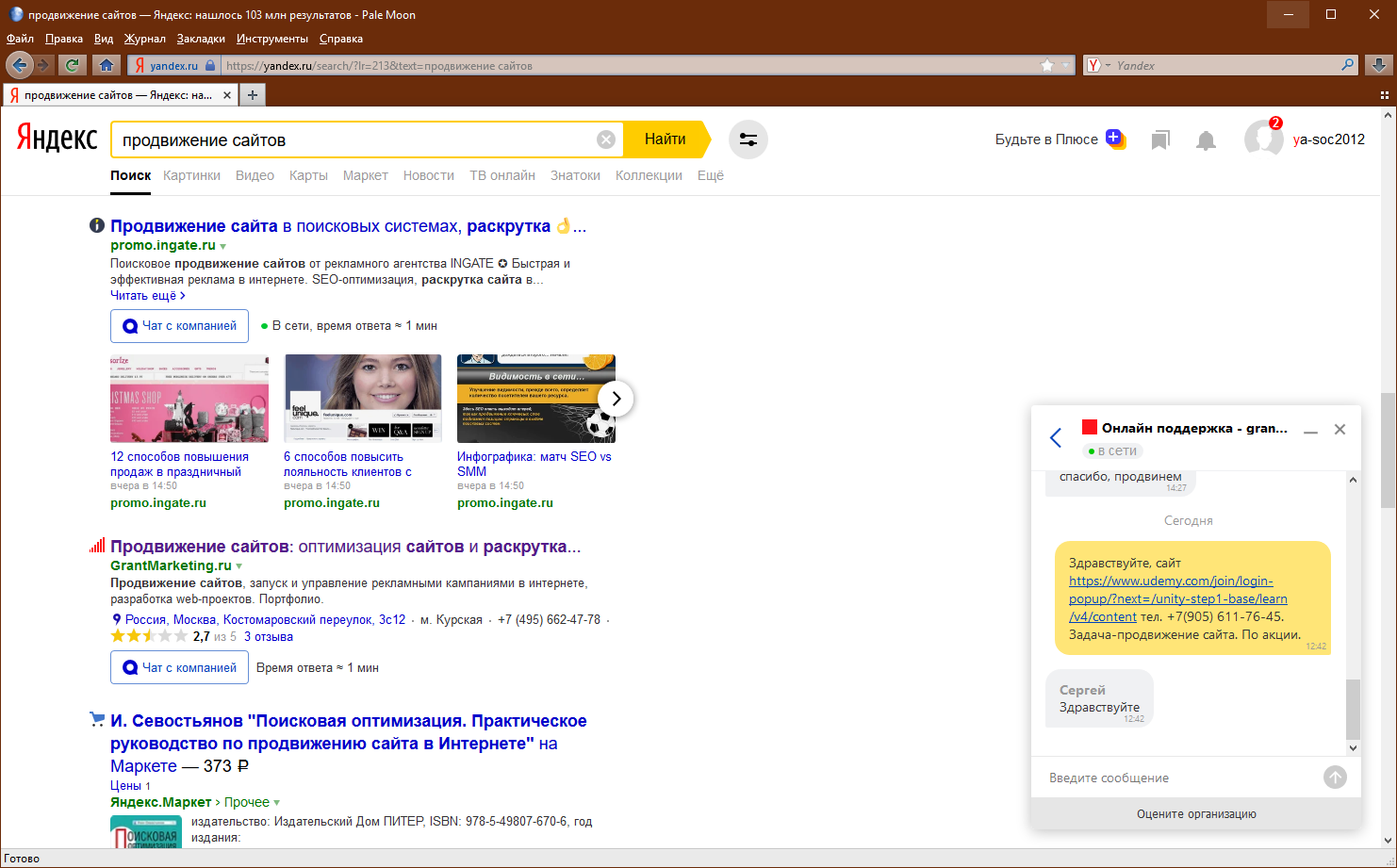Click the browser Back arrow button

tap(19, 65)
